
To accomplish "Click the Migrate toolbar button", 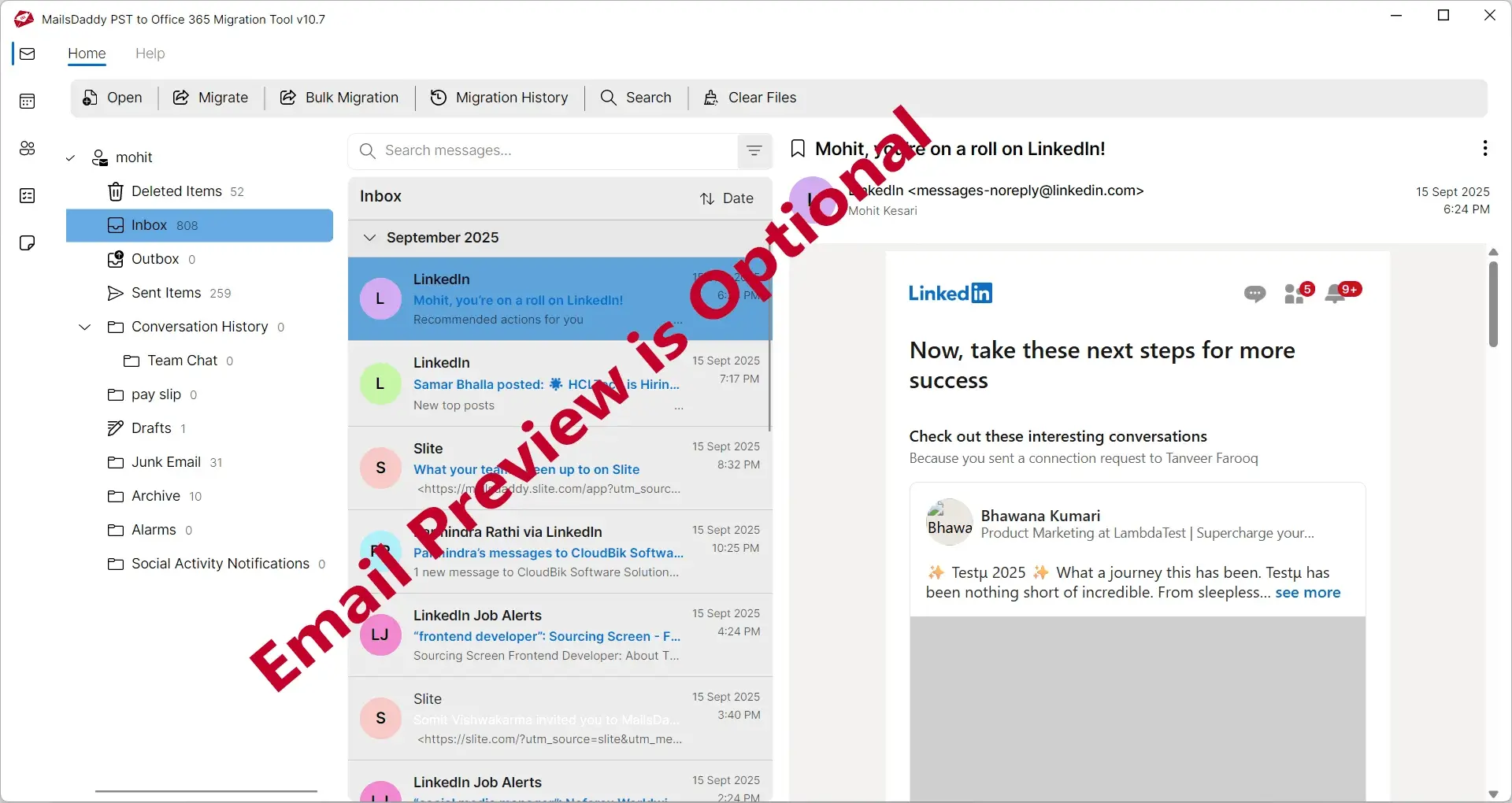I will [x=211, y=98].
